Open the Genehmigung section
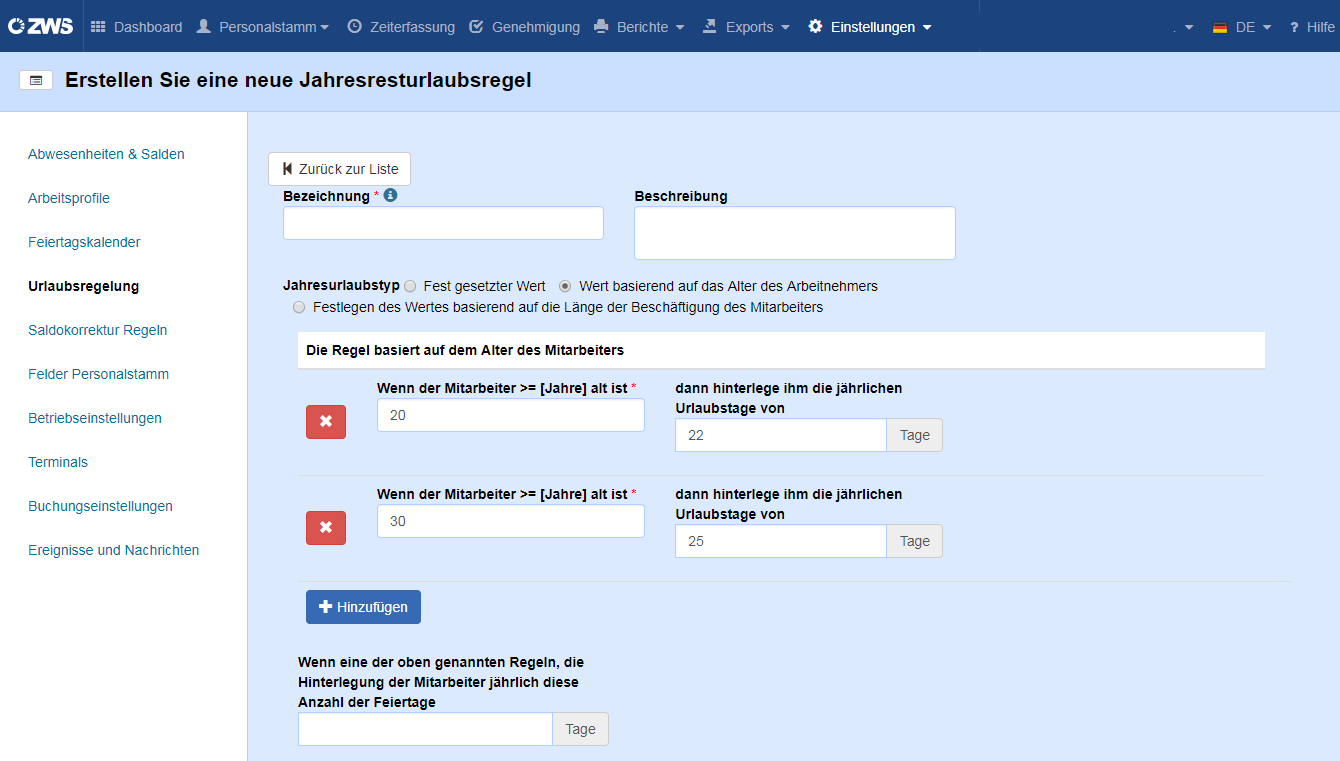The height and width of the screenshot is (761, 1340). [524, 27]
